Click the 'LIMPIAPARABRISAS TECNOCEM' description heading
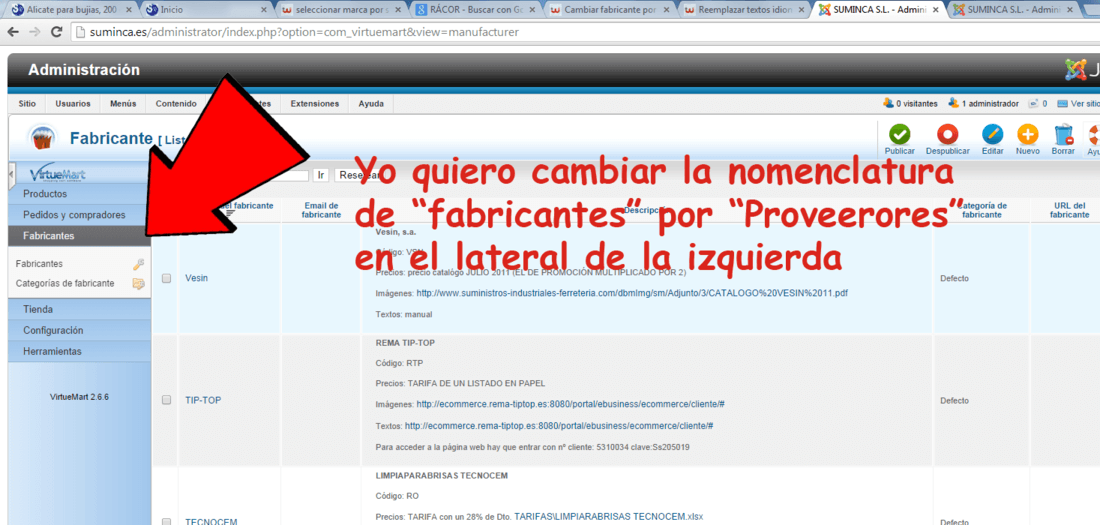The width and height of the screenshot is (1100, 525). tap(441, 476)
